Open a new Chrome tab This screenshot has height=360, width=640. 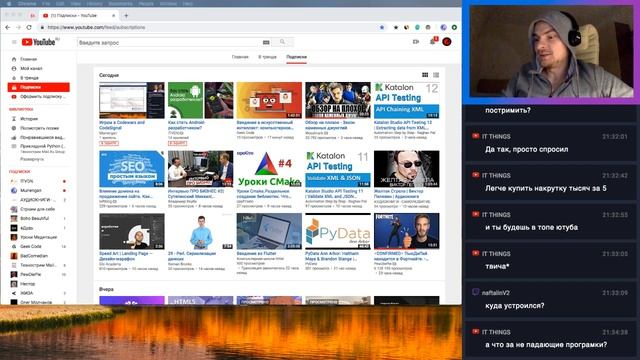[126, 16]
